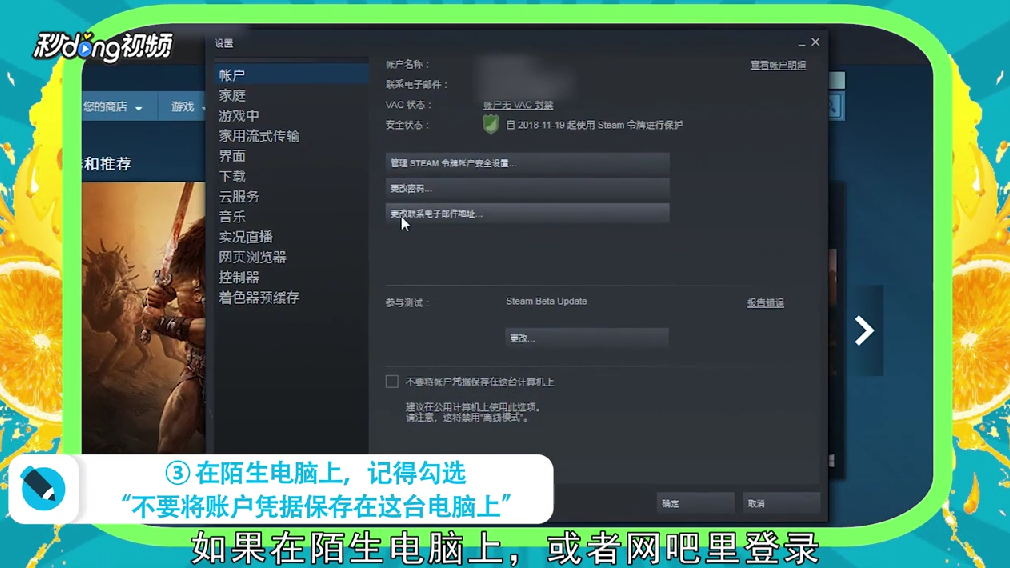Switch to the 界面 settings category

[233, 156]
